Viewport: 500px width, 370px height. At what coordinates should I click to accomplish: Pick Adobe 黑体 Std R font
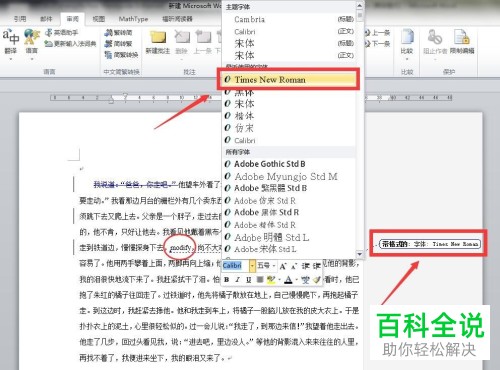(x=289, y=212)
